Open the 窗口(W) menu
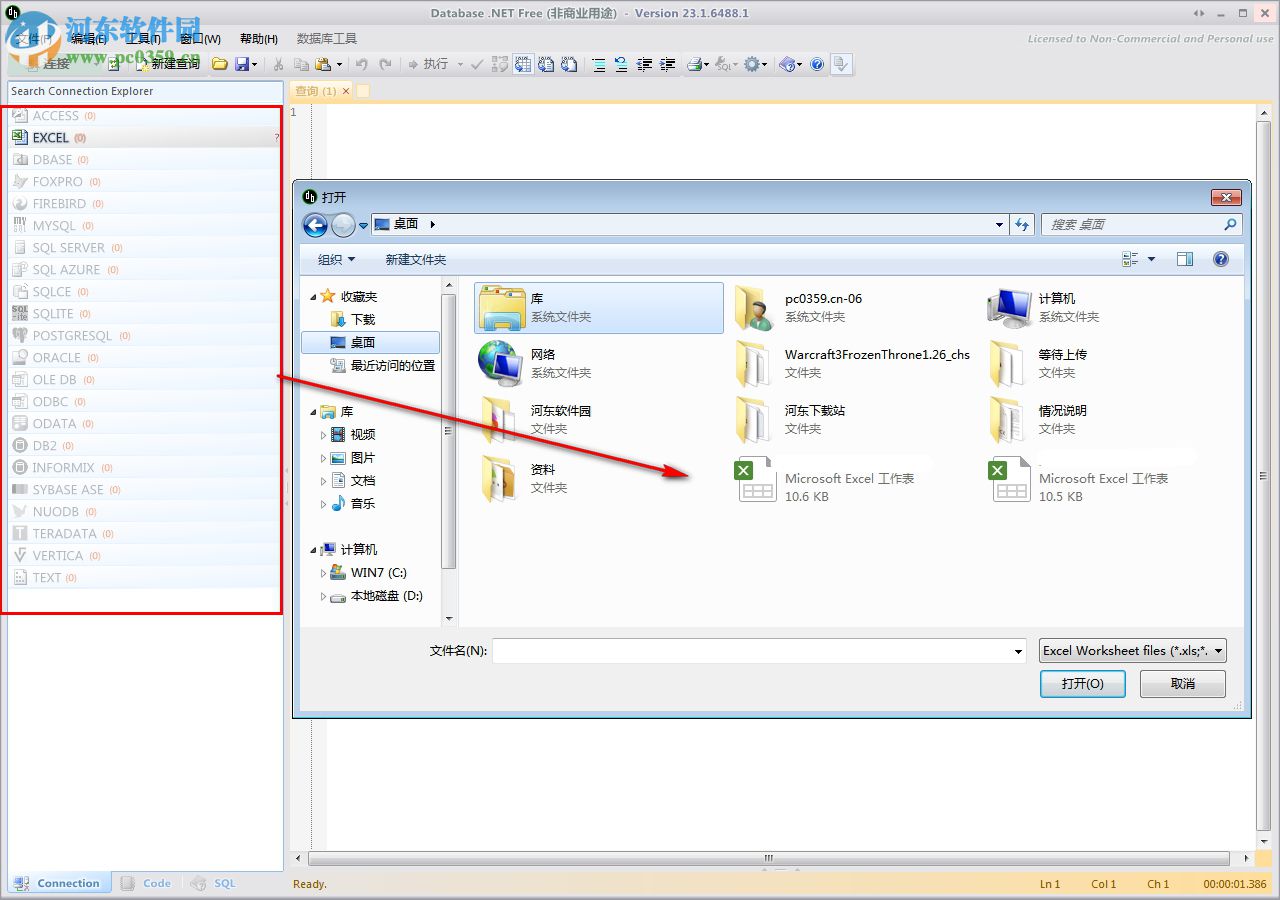 [x=200, y=38]
